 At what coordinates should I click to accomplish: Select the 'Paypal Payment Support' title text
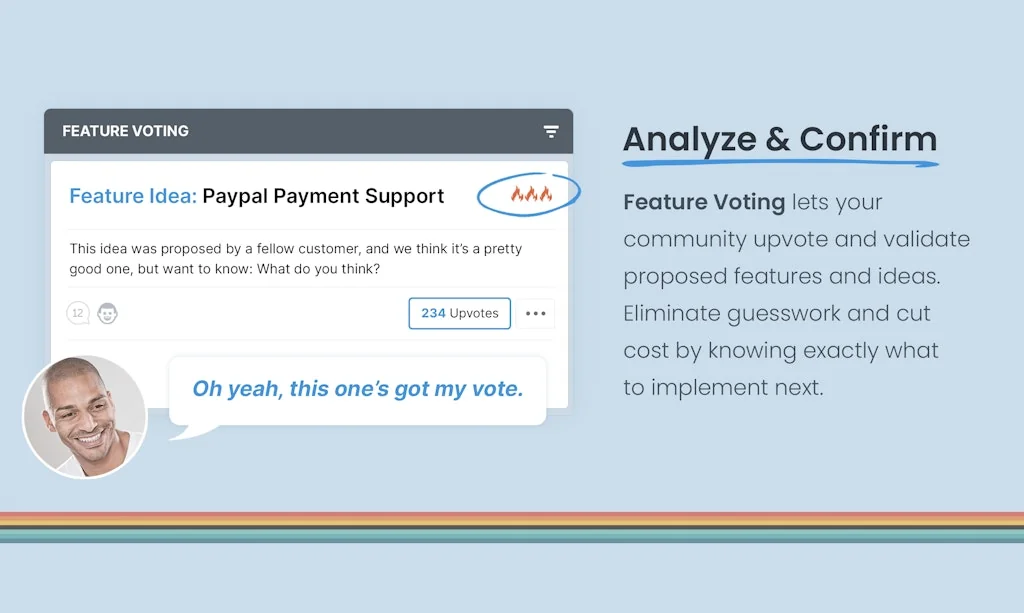[323, 196]
